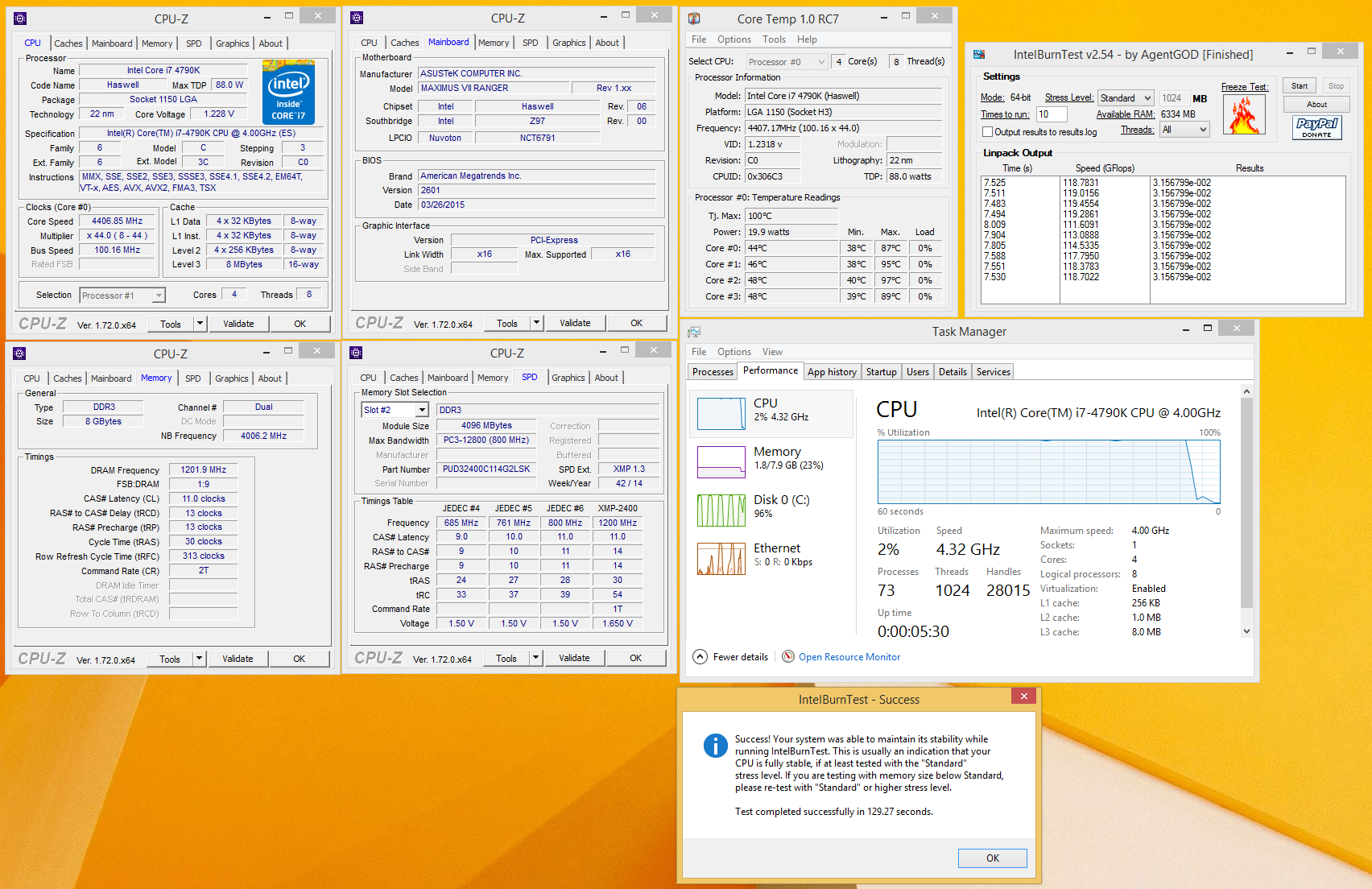Click the Tools button in CPU-Z SPD window

click(x=506, y=658)
